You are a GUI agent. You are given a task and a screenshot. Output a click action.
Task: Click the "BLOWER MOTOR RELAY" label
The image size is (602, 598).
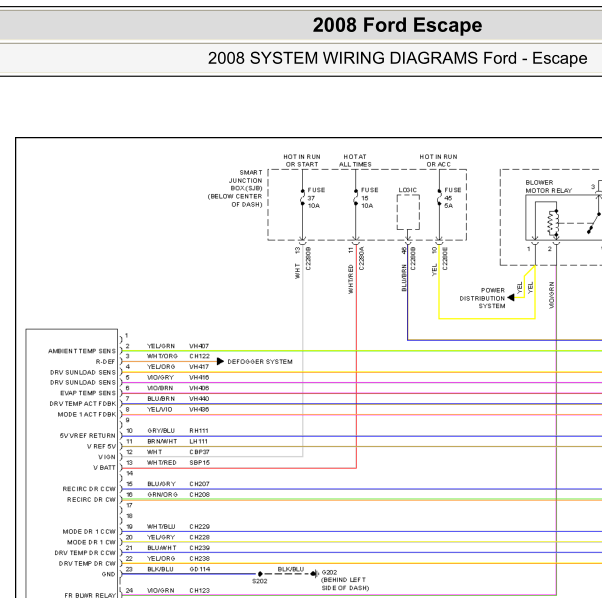coord(549,187)
